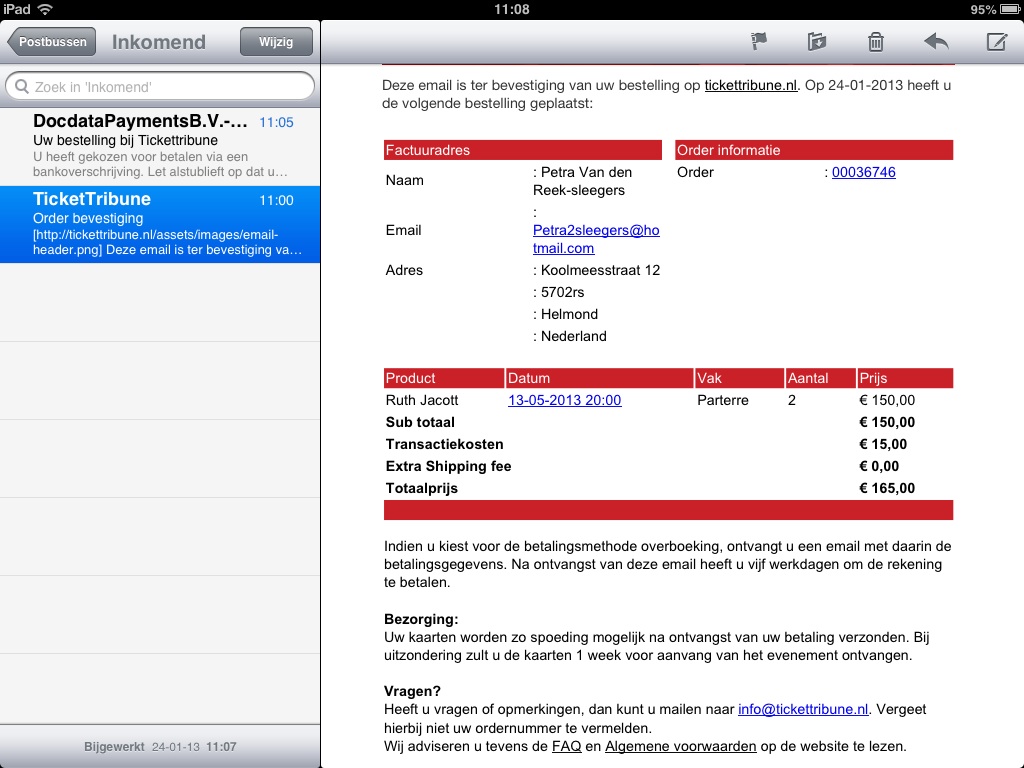The height and width of the screenshot is (768, 1024).
Task: Select the TicketTribune order confirmation email
Action: pyautogui.click(x=160, y=225)
